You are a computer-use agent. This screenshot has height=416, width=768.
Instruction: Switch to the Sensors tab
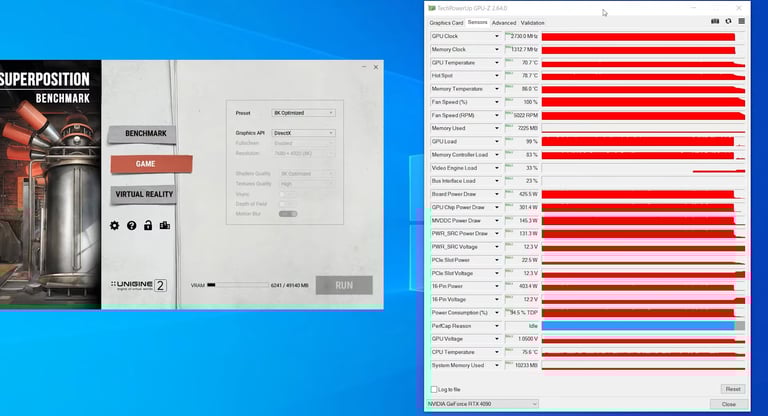tap(477, 23)
